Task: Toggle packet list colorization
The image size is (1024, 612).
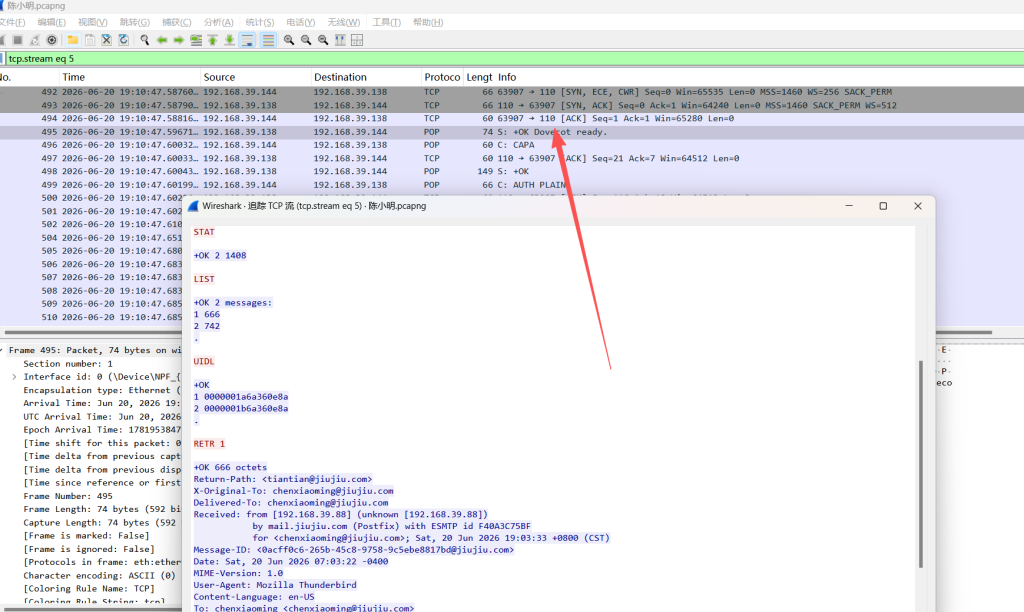Action: point(268,40)
